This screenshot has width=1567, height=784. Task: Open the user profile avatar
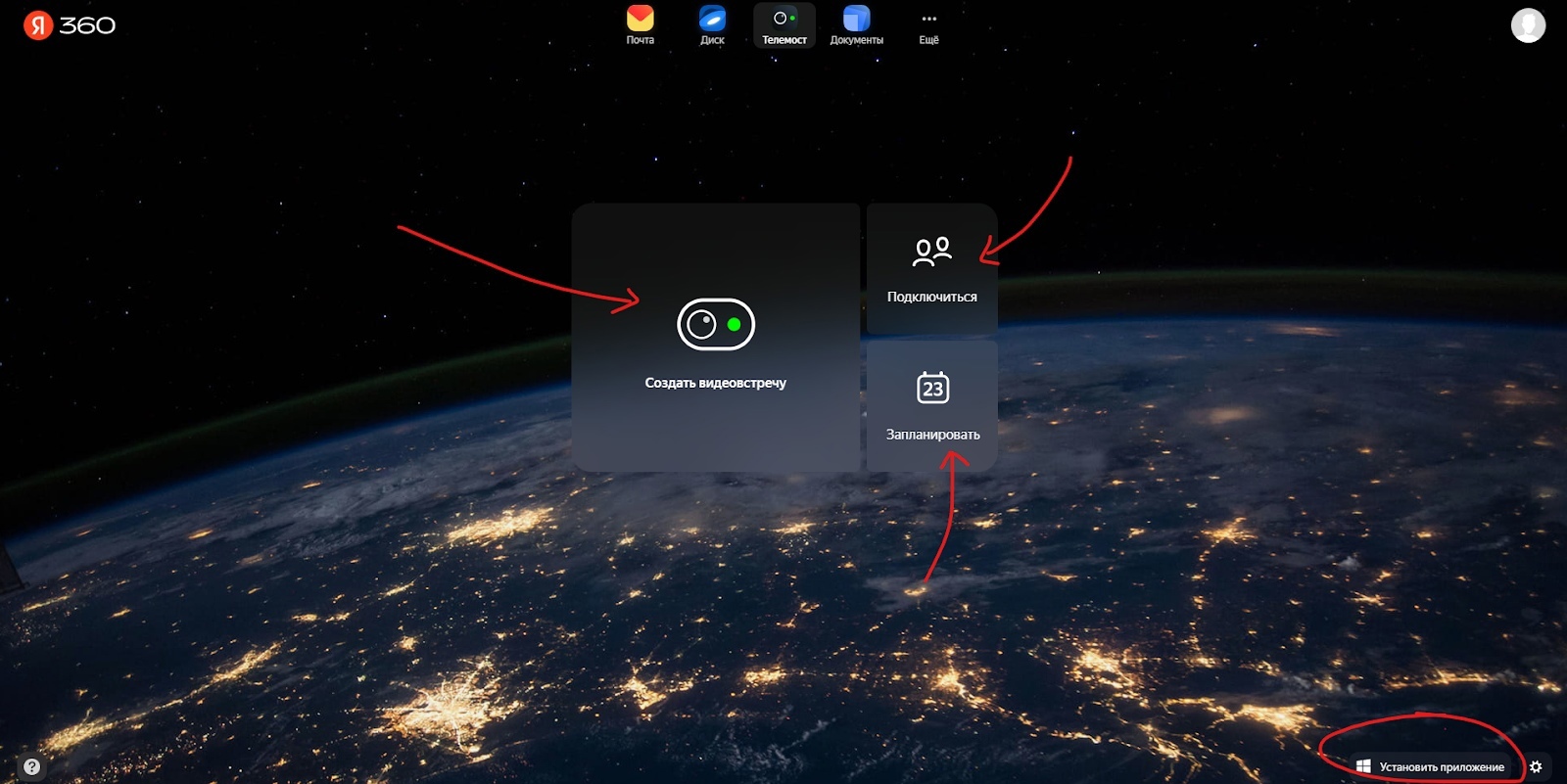point(1528,25)
